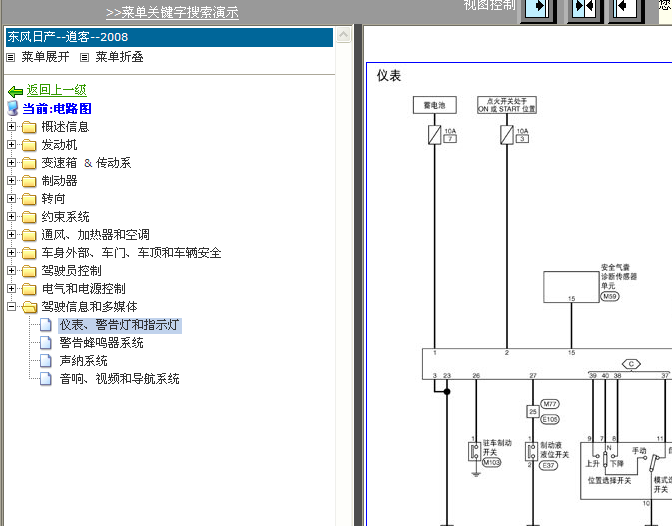The image size is (672, 526).
Task: Collapse the 驾驶信息和多媒体 tree node
Action: point(12,307)
